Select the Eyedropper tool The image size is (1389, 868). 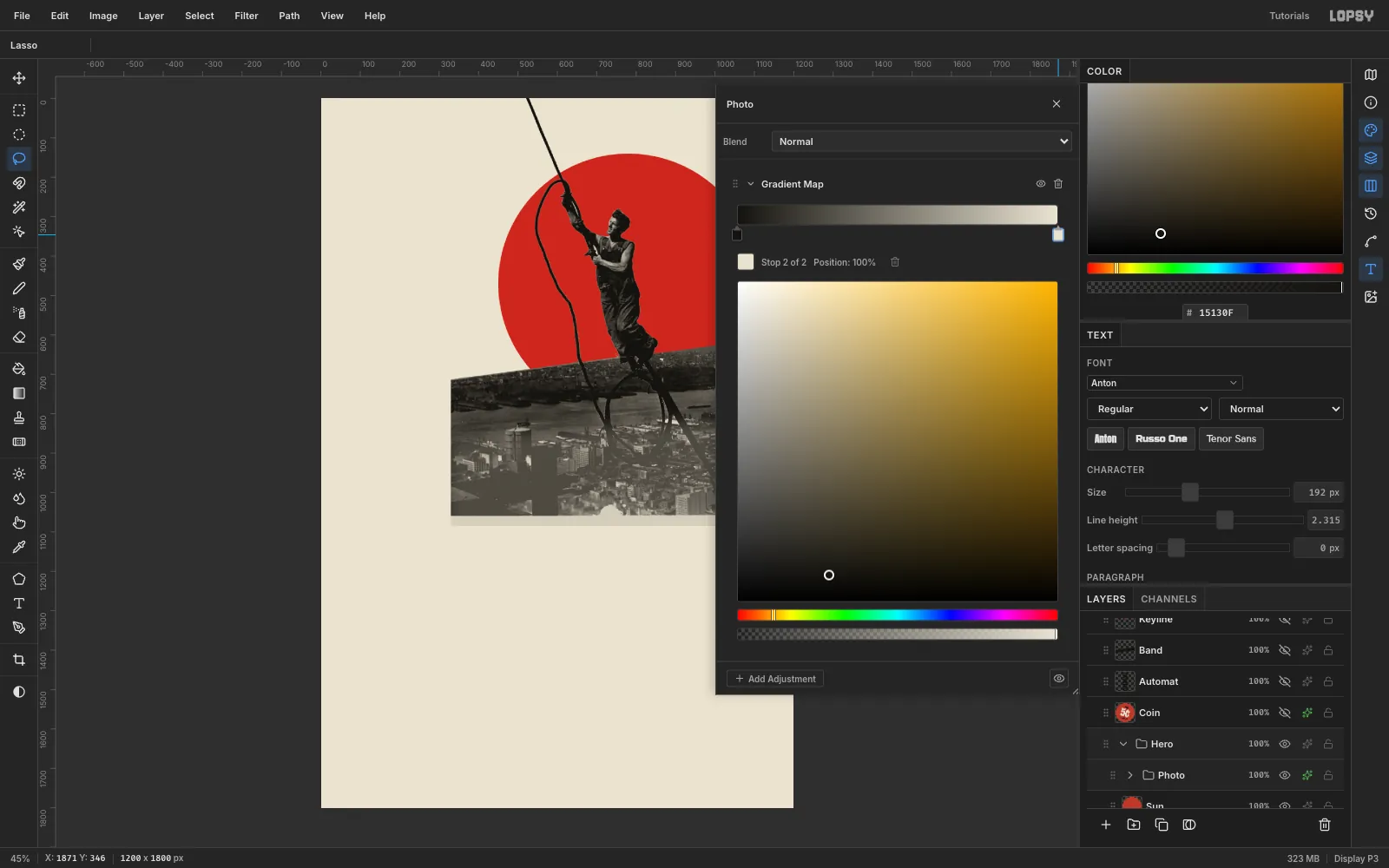click(x=19, y=547)
